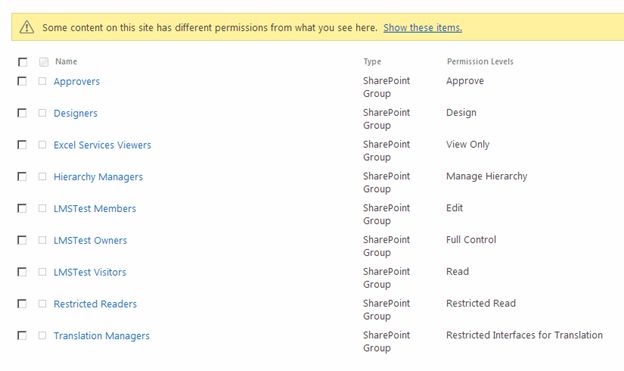The image size is (624, 371).
Task: Click the small group icon next to Approvers
Action: click(42, 81)
